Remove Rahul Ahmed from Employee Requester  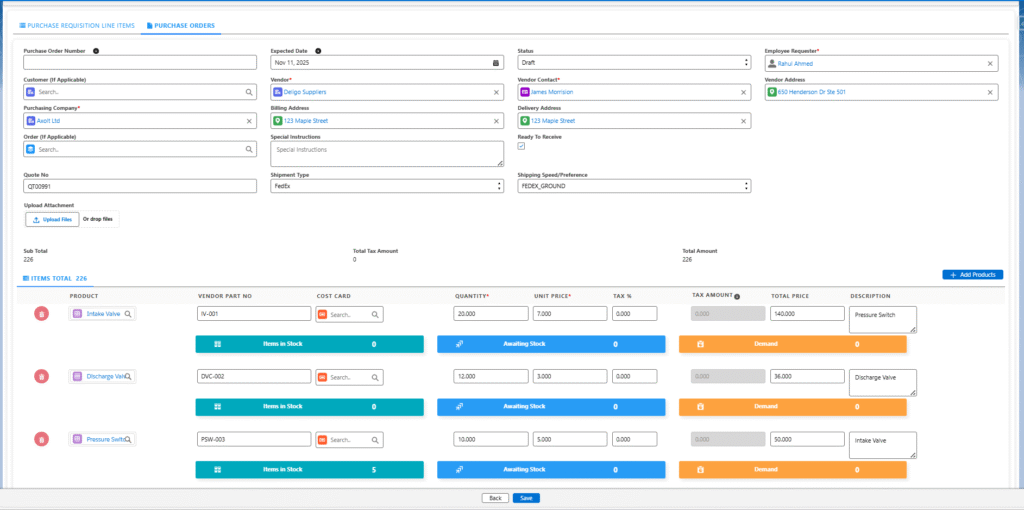[990, 63]
